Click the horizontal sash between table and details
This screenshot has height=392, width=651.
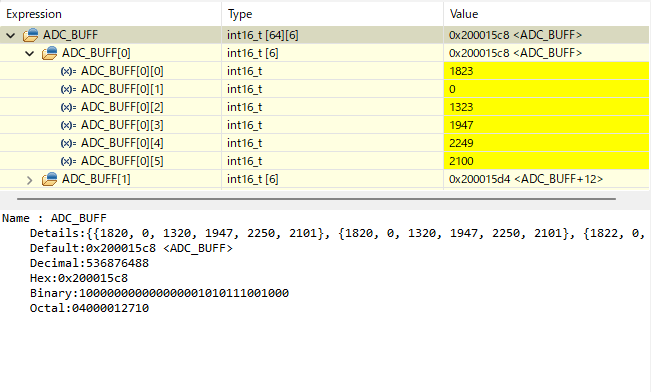tap(316, 199)
